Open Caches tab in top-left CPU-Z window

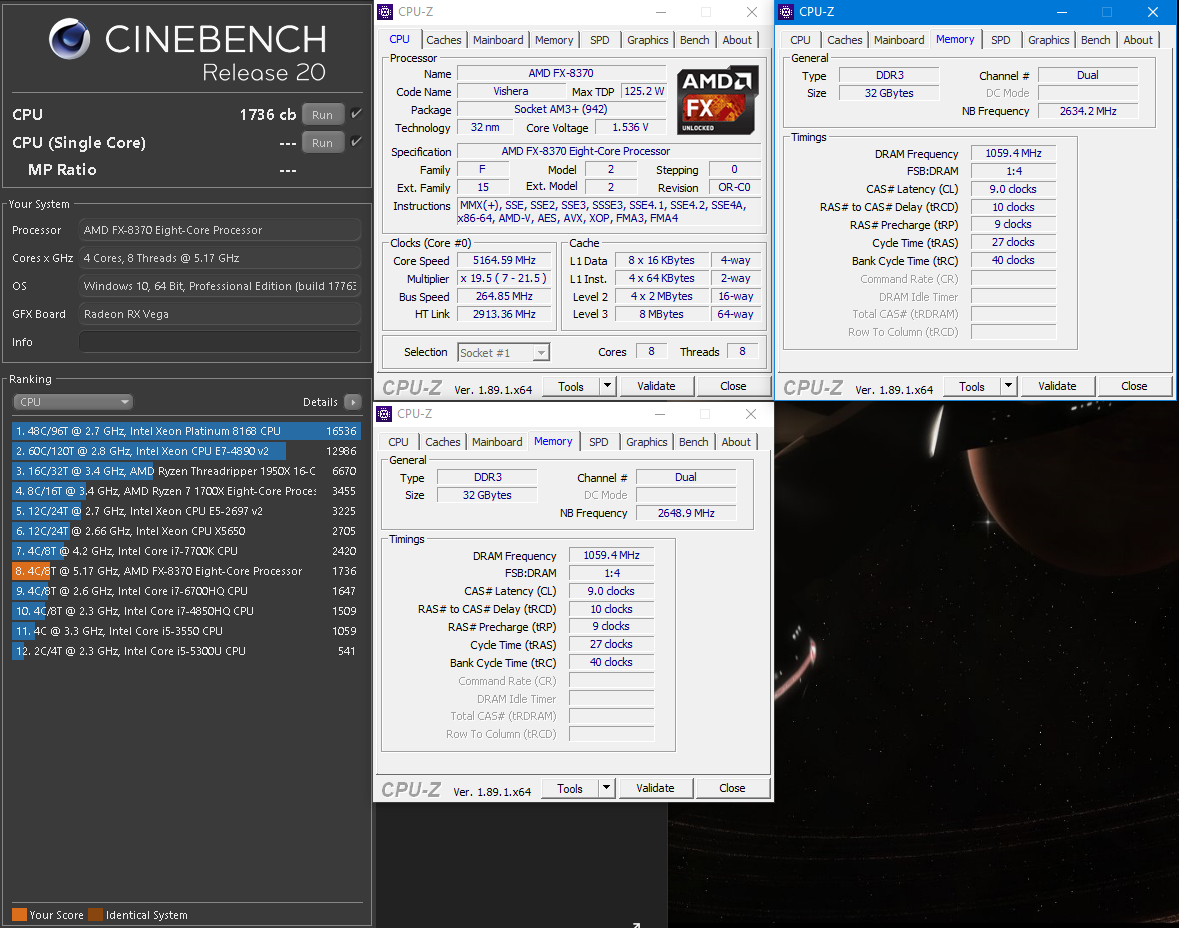[x=444, y=40]
